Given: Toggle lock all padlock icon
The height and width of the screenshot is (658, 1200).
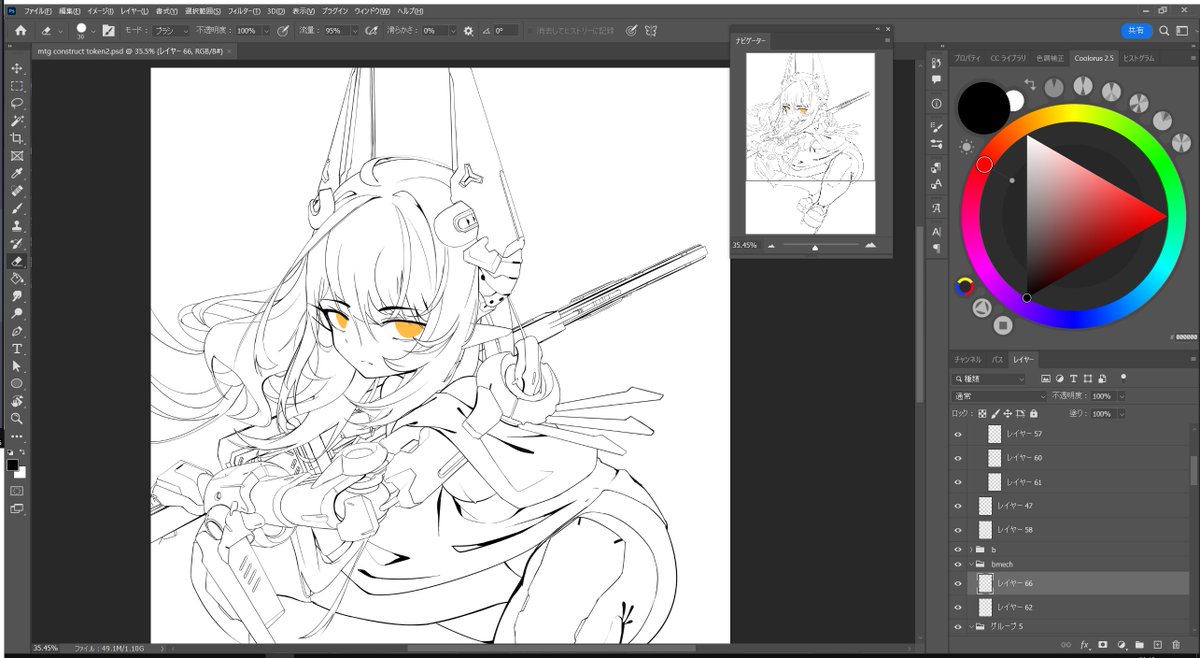Looking at the screenshot, I should coord(1033,413).
